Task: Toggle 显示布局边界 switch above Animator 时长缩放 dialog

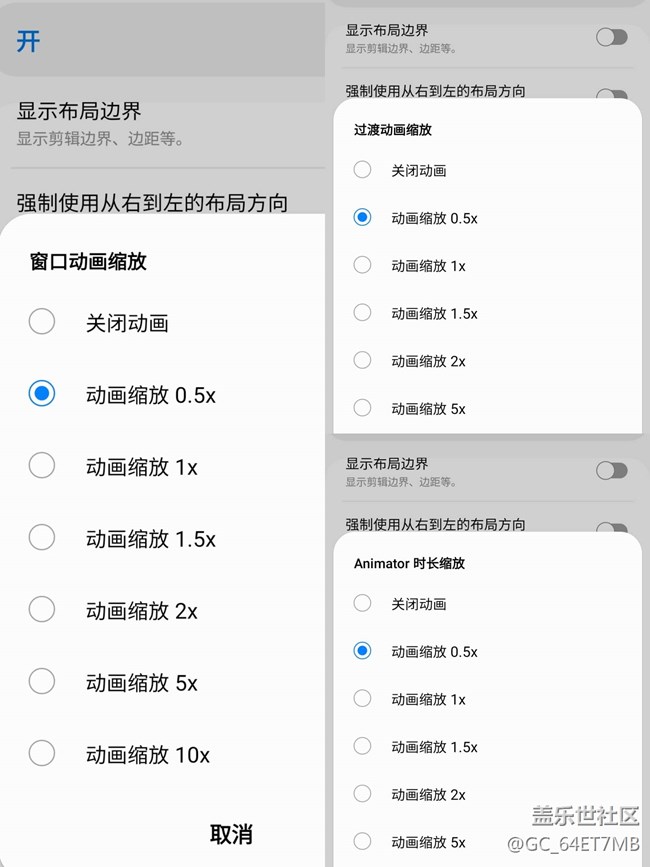Action: click(611, 470)
